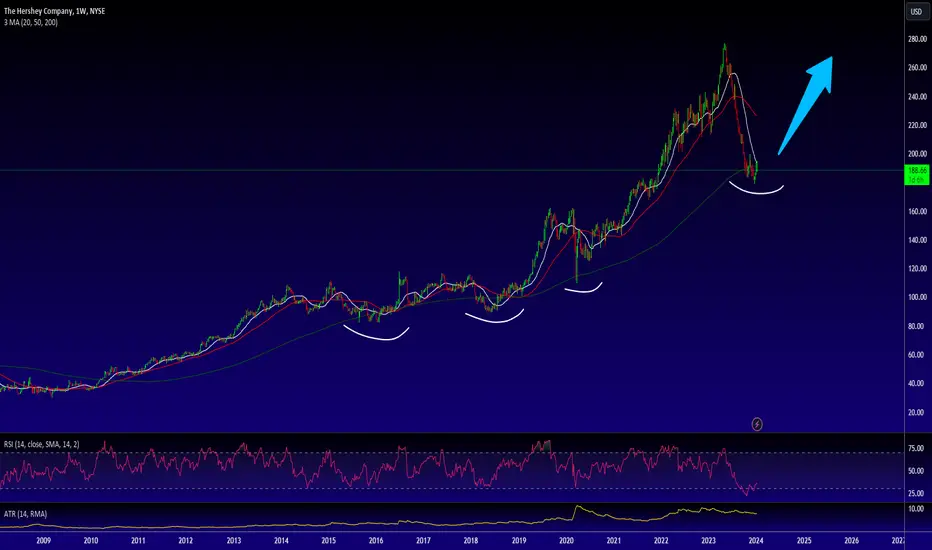The height and width of the screenshot is (550, 932).
Task: Click the 2016 label on time axis
Action: coord(376,540)
